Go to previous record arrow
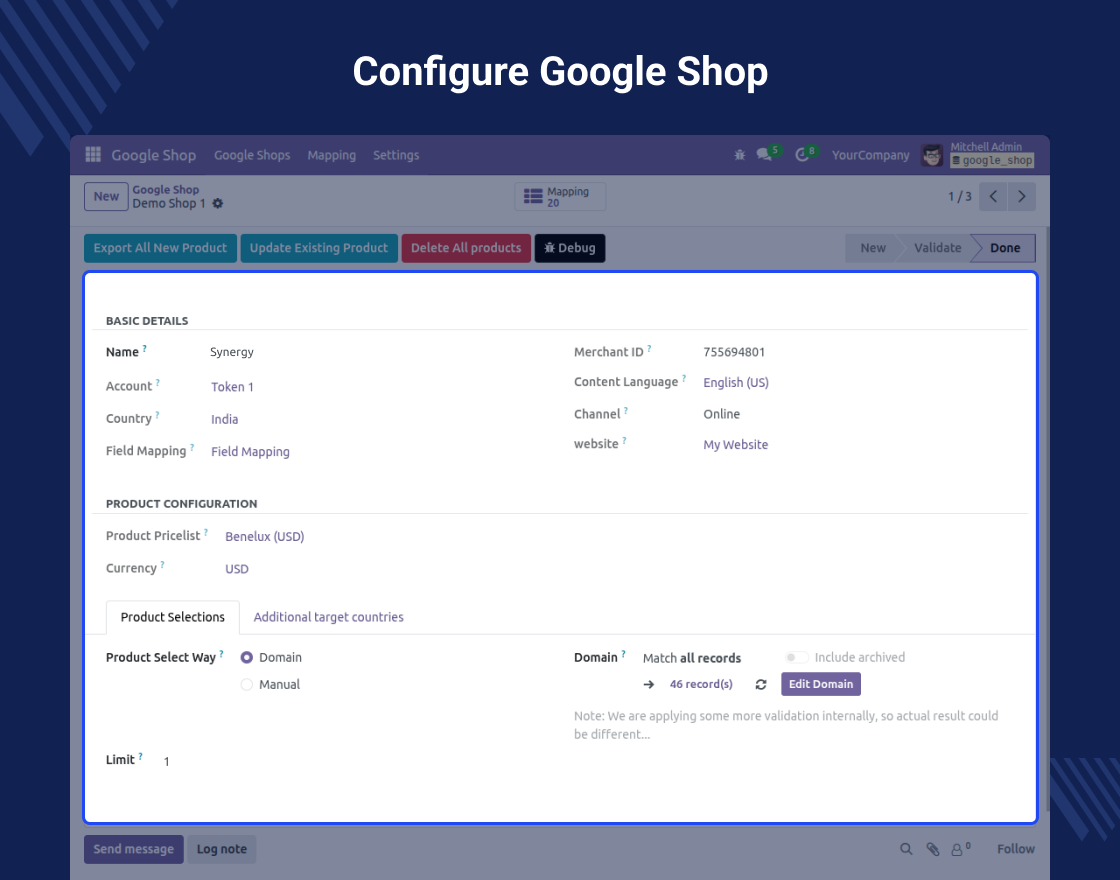 993,196
